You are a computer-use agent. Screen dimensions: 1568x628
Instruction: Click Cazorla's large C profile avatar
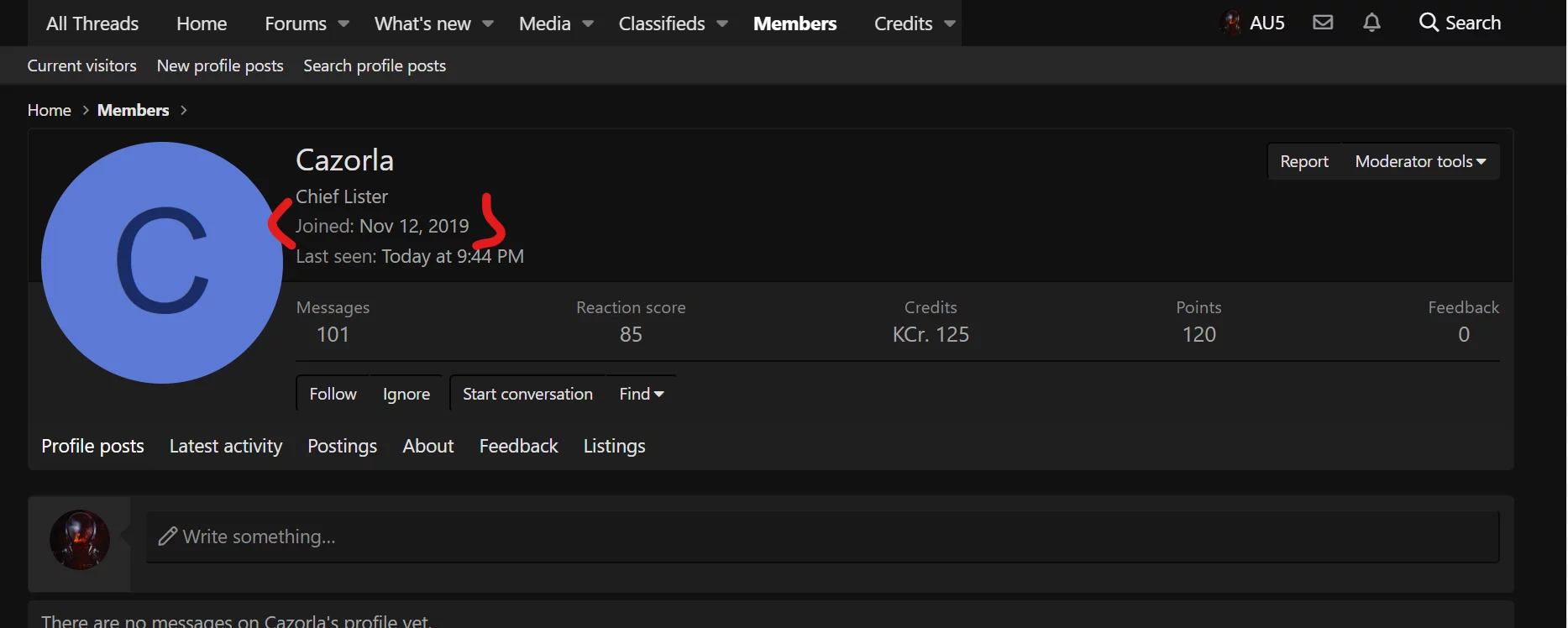point(162,263)
